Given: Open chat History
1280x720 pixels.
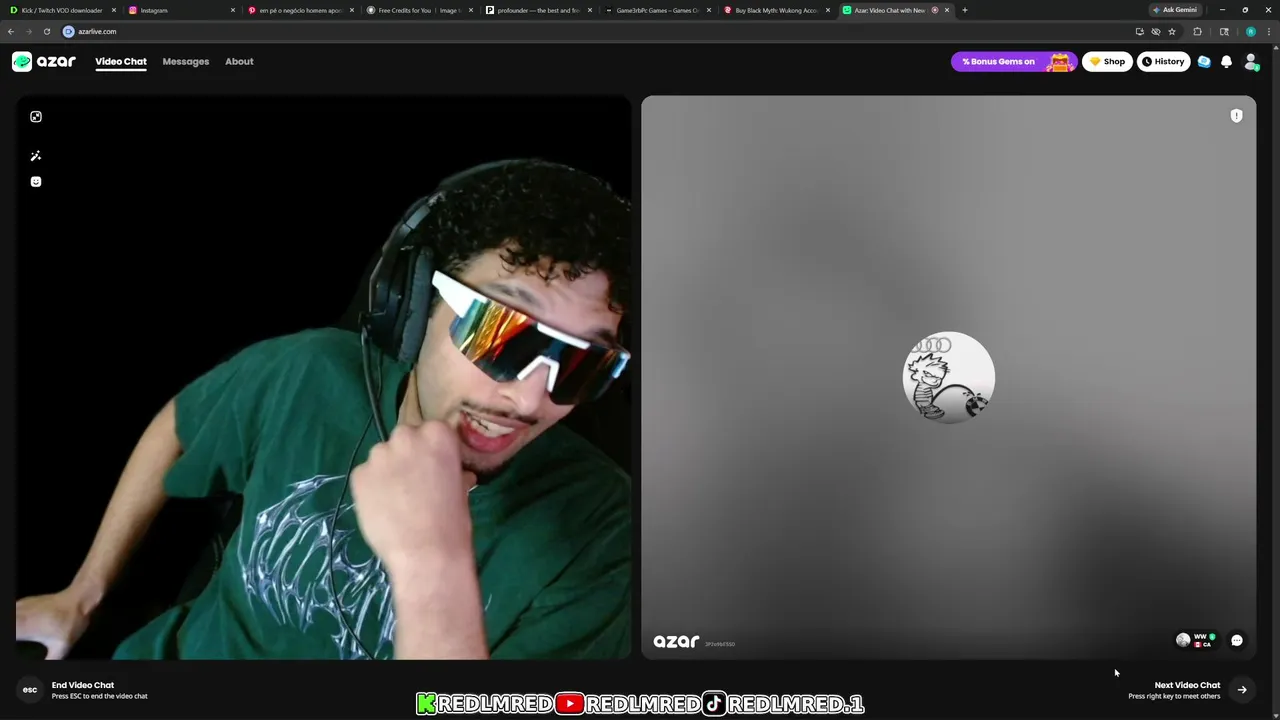Looking at the screenshot, I should [x=1163, y=62].
